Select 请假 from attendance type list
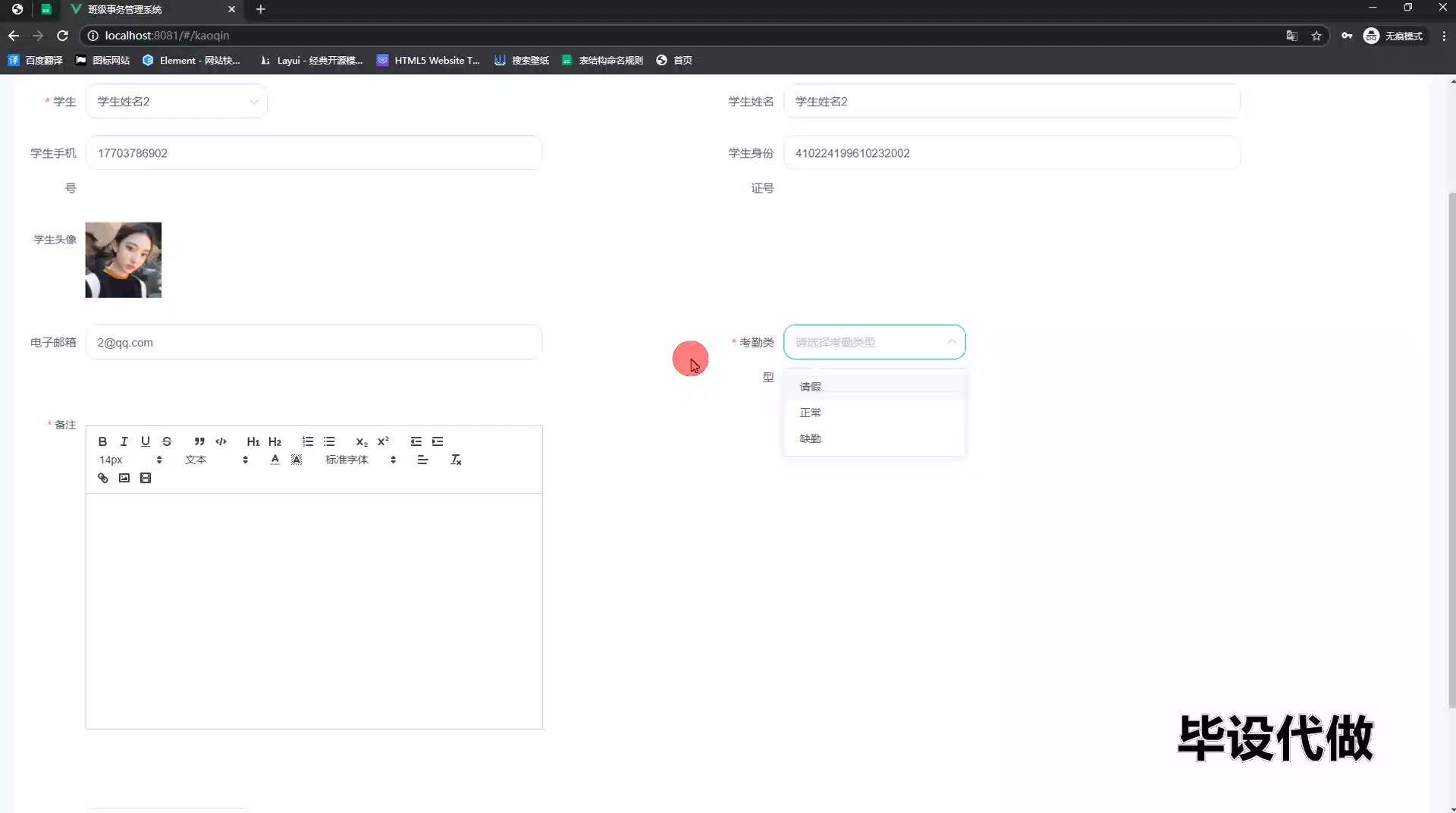 tap(874, 387)
